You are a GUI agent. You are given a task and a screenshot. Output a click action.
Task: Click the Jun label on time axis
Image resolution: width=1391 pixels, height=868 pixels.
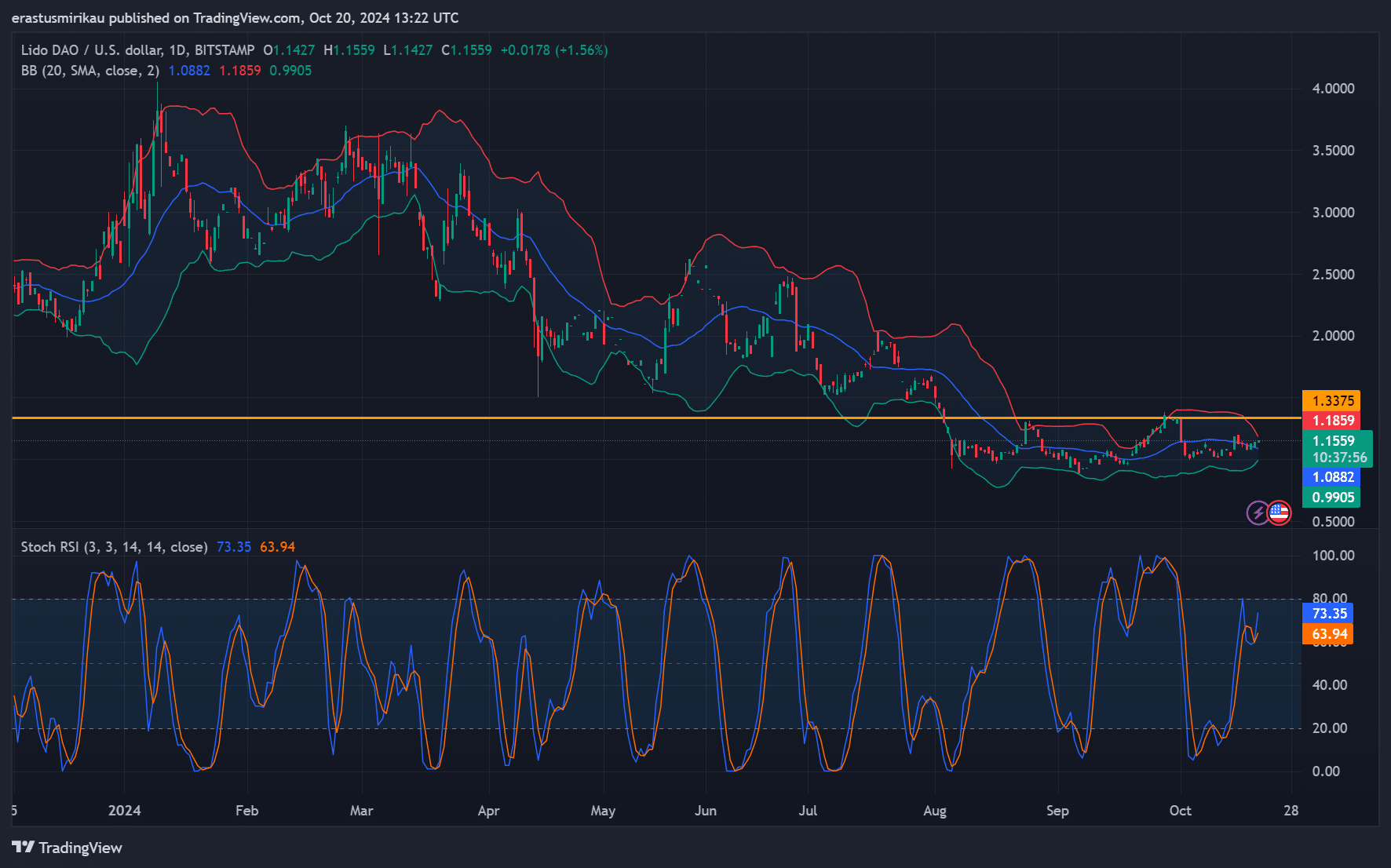[706, 811]
